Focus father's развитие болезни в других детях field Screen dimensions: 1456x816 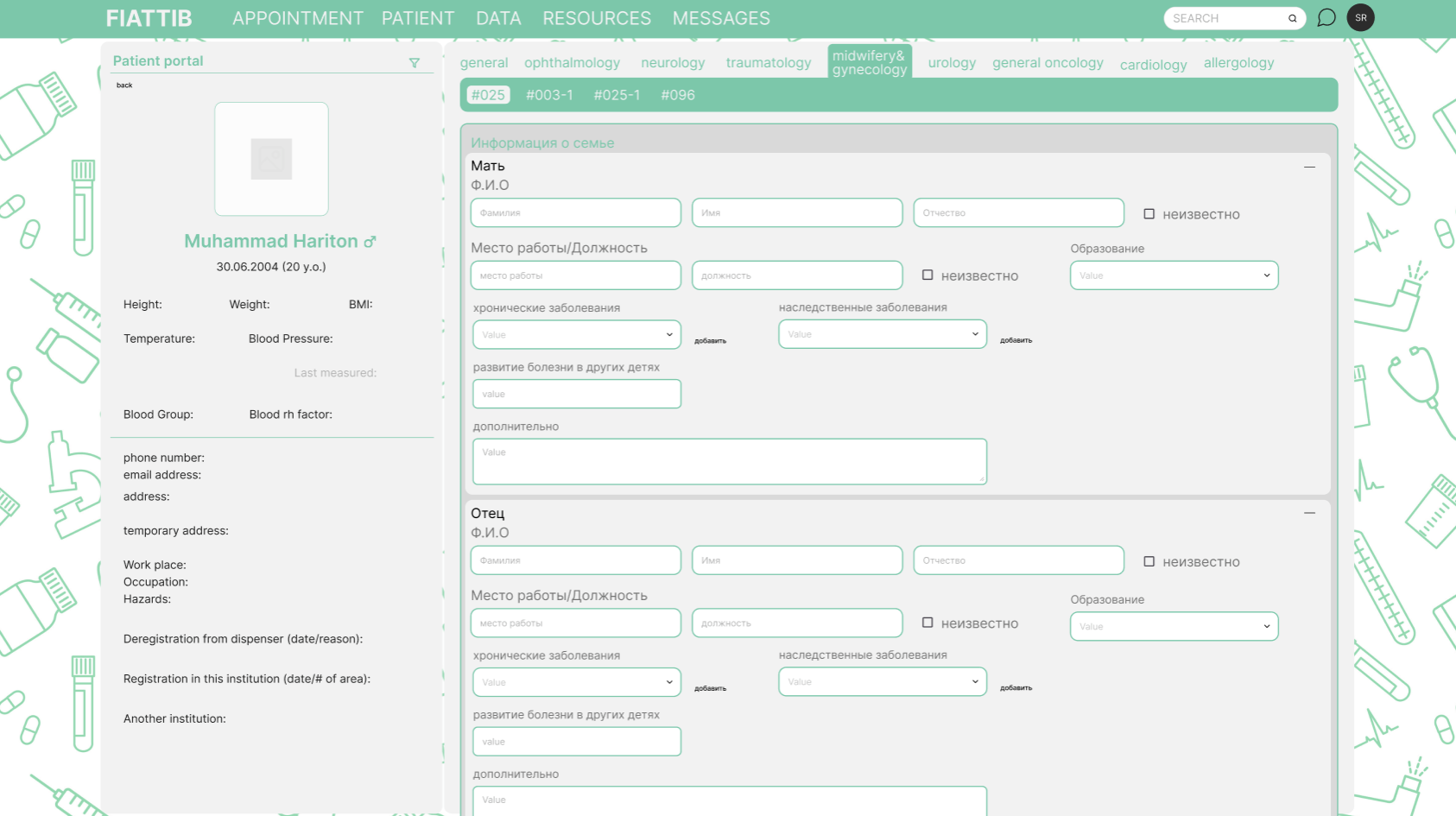[x=577, y=742]
